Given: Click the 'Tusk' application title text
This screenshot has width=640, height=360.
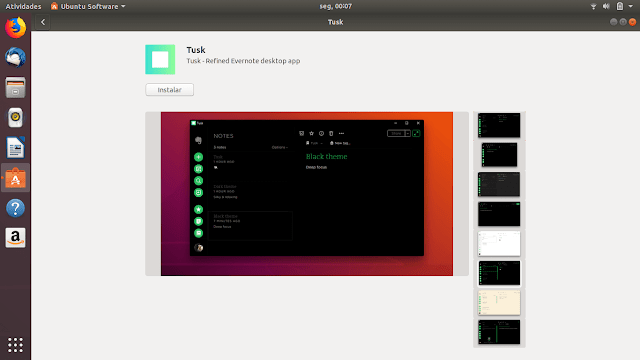Looking at the screenshot, I should tap(196, 50).
